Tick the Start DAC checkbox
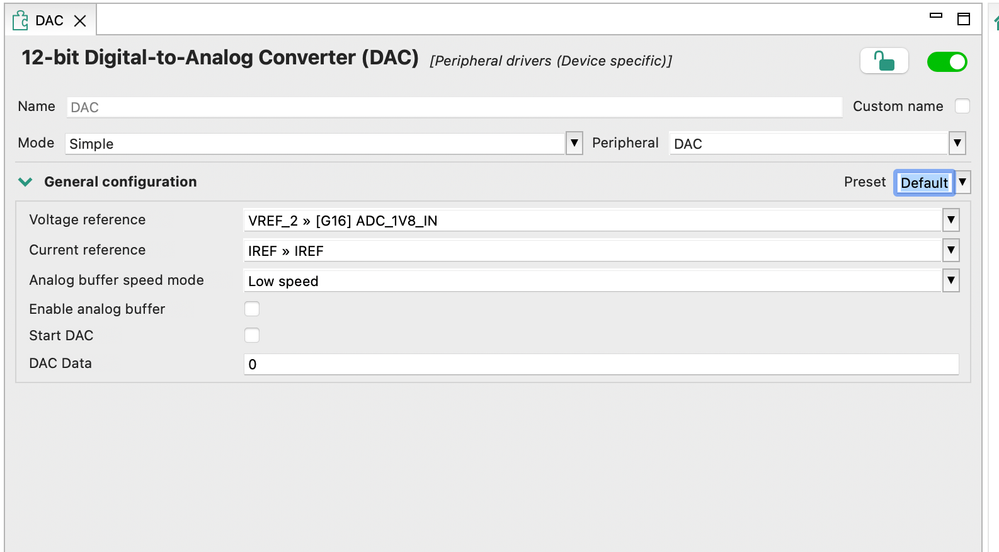Image resolution: width=999 pixels, height=552 pixels. pos(252,335)
